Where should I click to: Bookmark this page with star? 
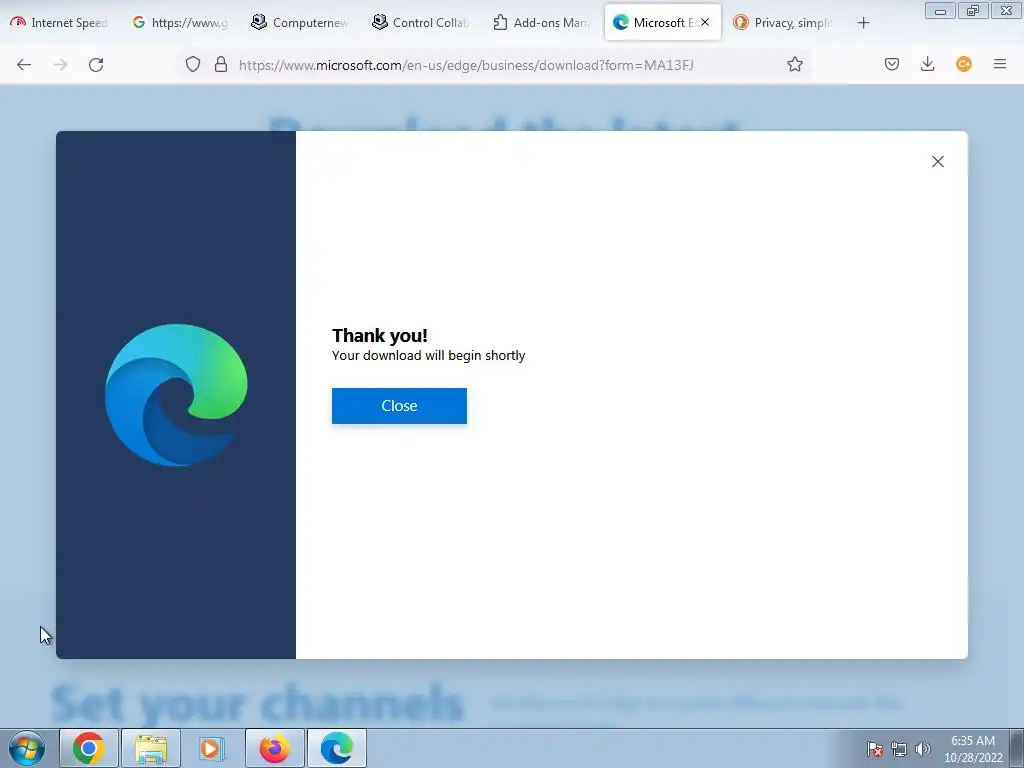(x=795, y=64)
